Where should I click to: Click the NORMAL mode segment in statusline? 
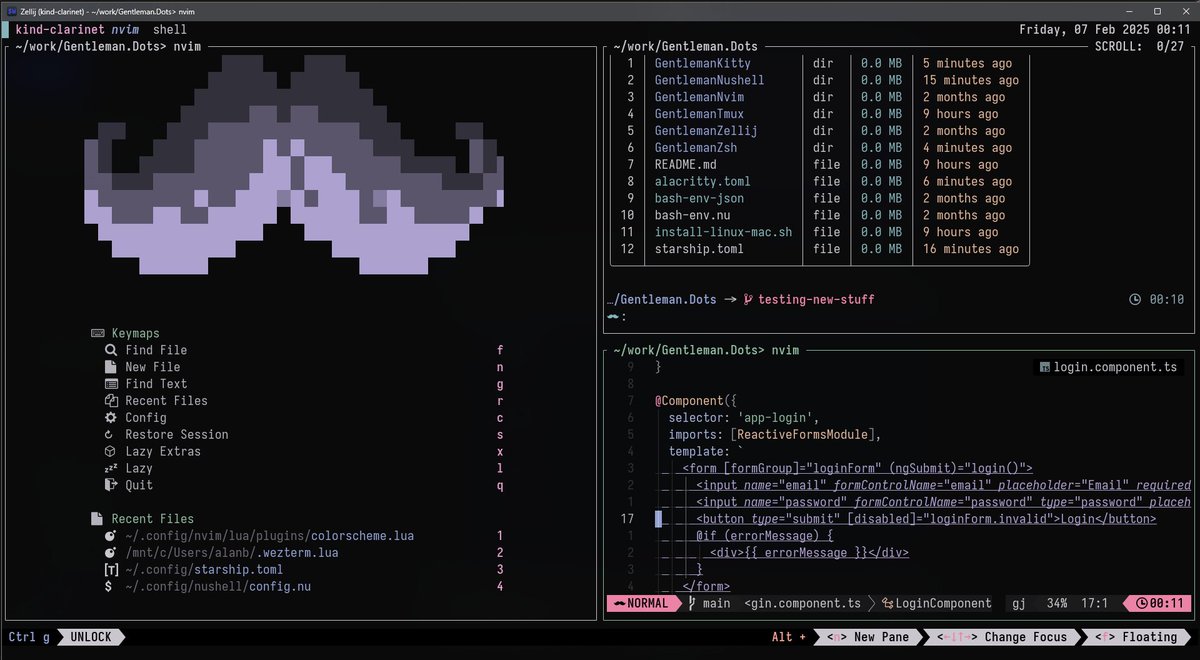click(x=643, y=603)
